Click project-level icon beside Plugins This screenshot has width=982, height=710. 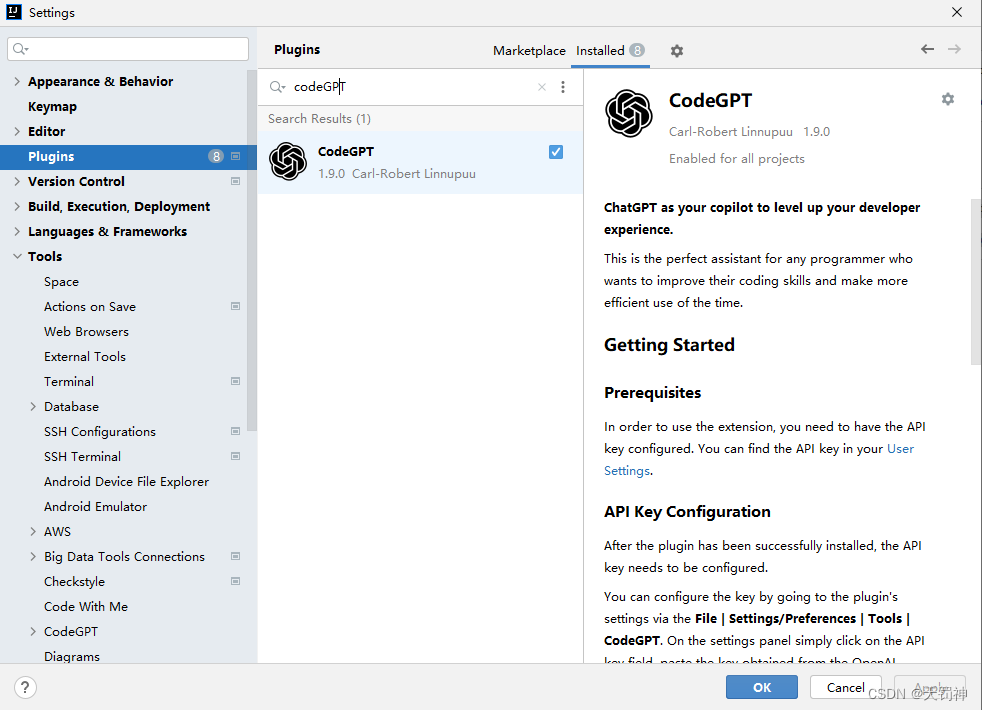[235, 157]
